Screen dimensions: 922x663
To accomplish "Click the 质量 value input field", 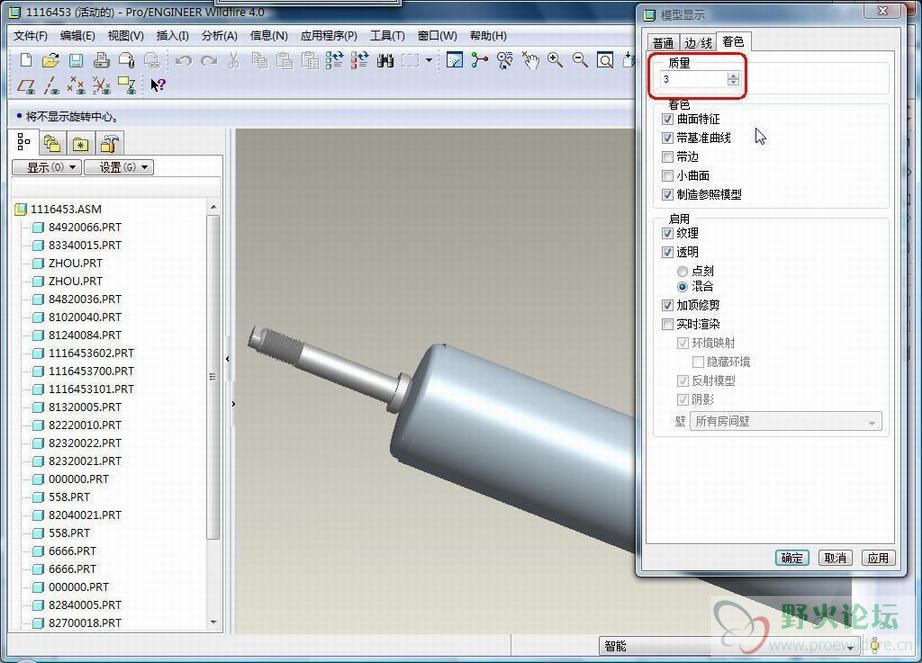I will point(693,79).
